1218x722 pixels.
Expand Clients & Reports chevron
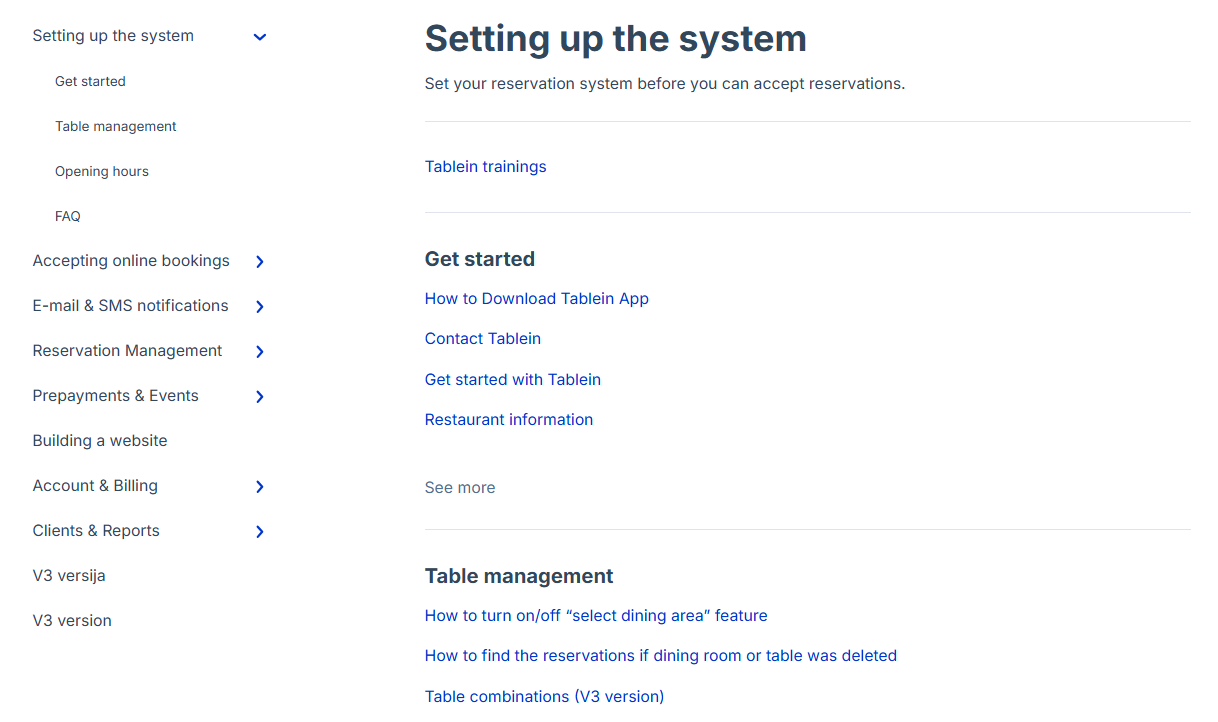pos(260,532)
